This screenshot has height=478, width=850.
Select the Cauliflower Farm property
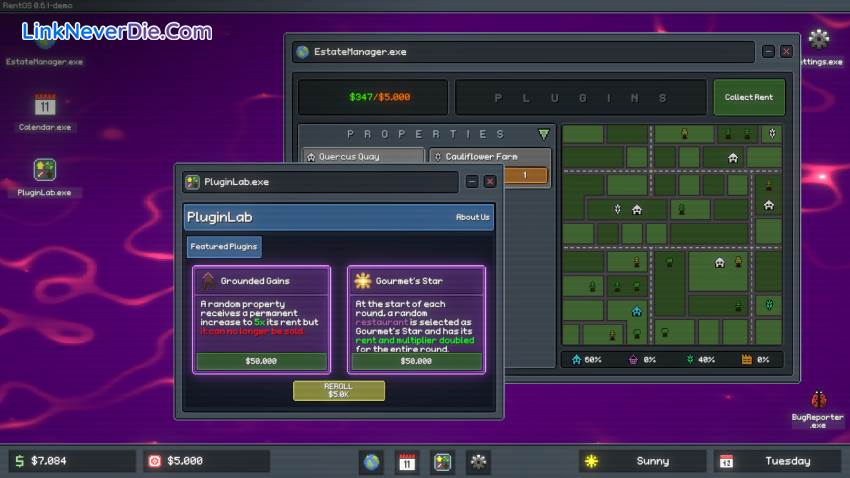490,157
